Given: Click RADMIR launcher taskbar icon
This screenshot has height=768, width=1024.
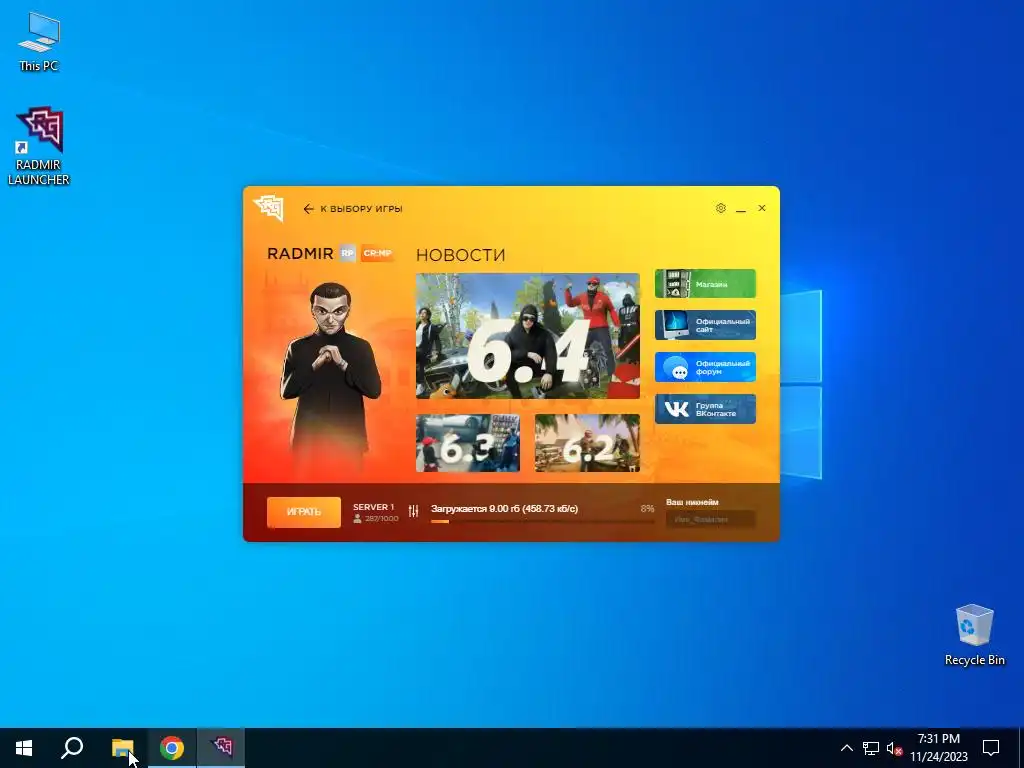Looking at the screenshot, I should 221,748.
